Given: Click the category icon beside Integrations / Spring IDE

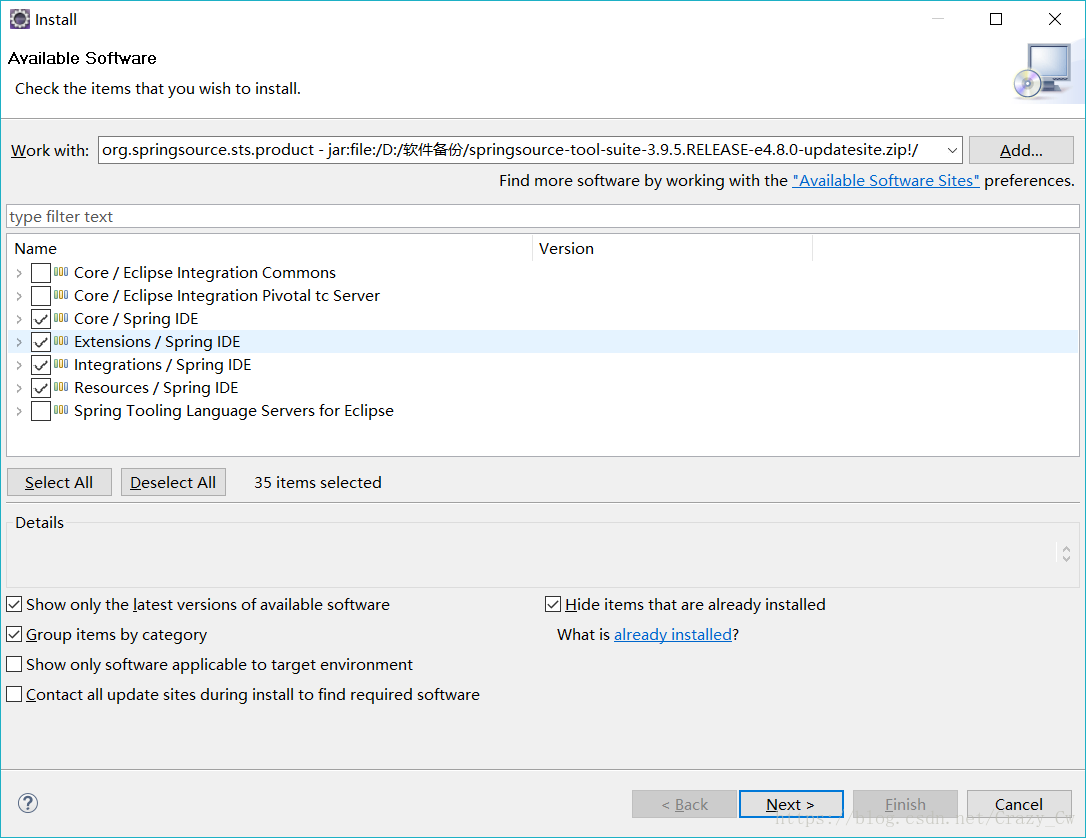Looking at the screenshot, I should tap(61, 364).
